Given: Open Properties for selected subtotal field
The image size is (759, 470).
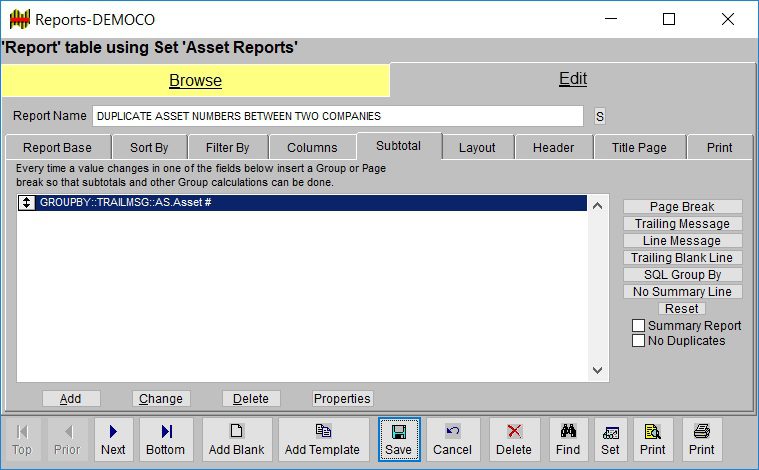Looking at the screenshot, I should pos(343,399).
